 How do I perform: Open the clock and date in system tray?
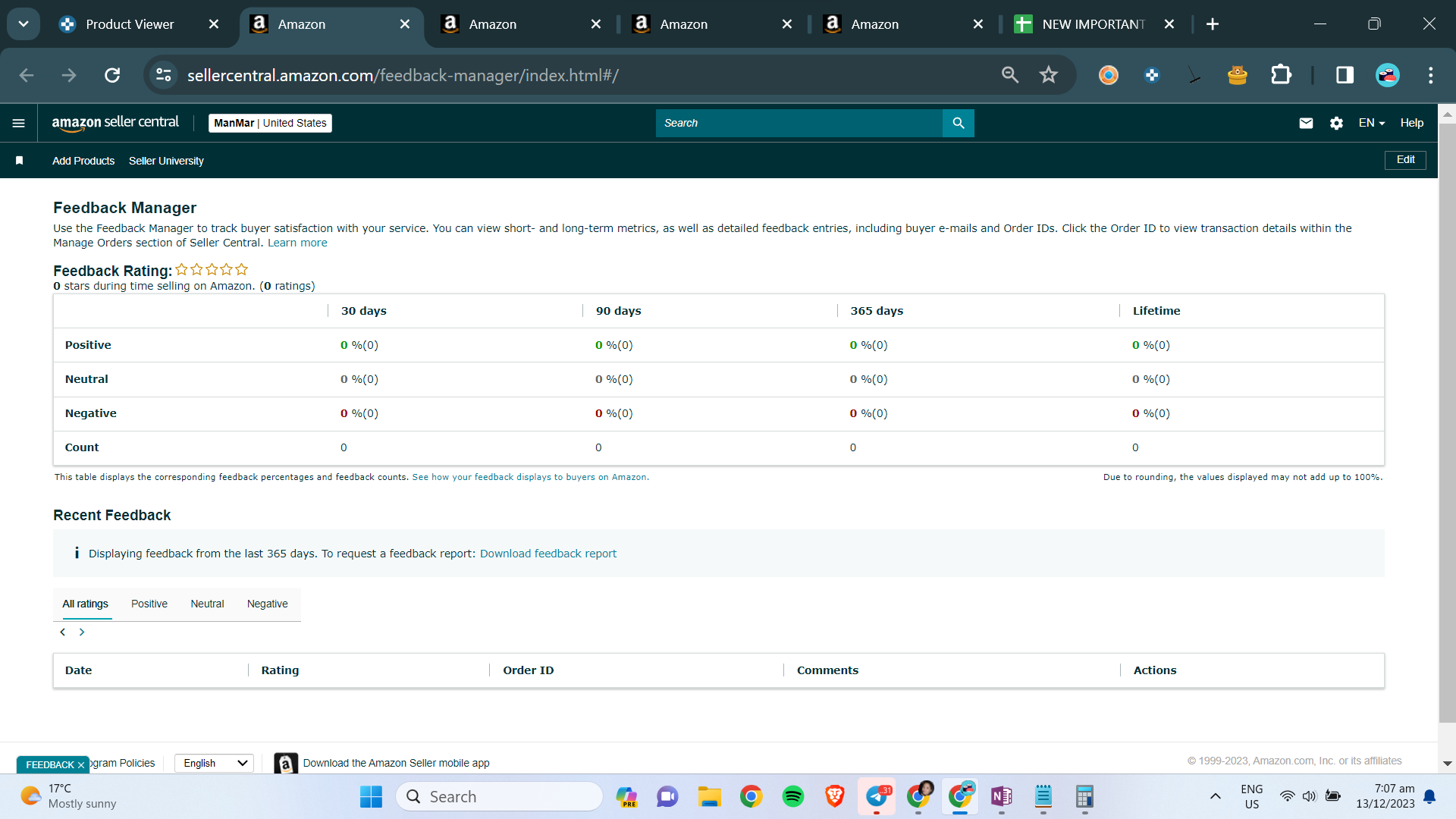point(1385,796)
